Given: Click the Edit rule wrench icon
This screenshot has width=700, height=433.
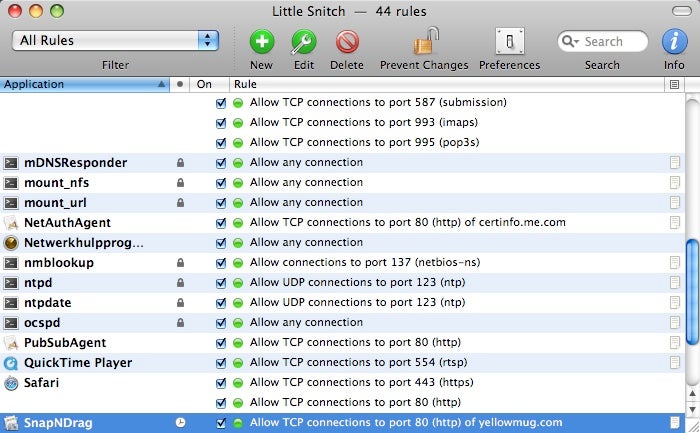Looking at the screenshot, I should [x=304, y=41].
